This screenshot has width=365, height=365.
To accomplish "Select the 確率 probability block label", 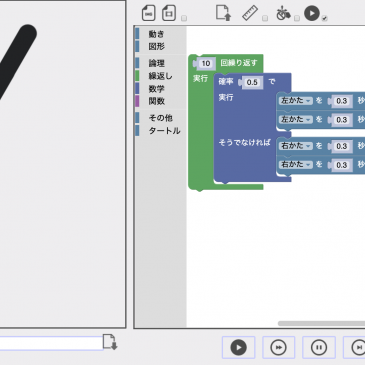I will coord(226,82).
